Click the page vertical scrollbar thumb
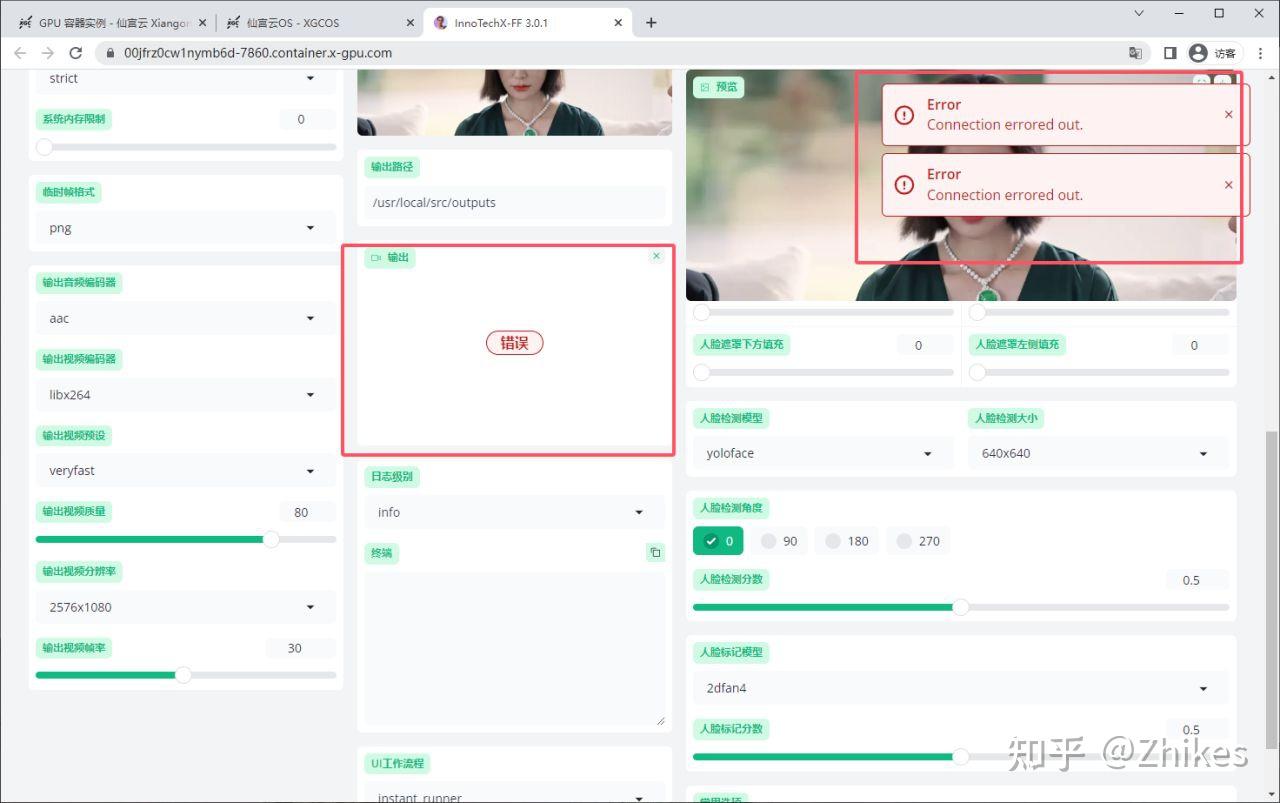Screen dimensions: 1280x803 point(1271,588)
